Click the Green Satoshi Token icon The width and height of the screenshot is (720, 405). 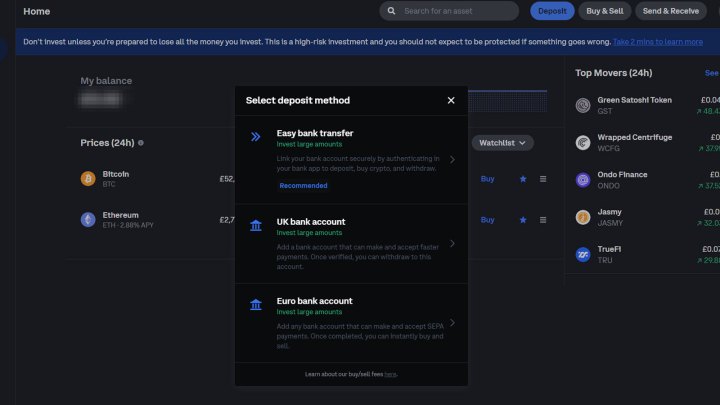[x=583, y=105]
